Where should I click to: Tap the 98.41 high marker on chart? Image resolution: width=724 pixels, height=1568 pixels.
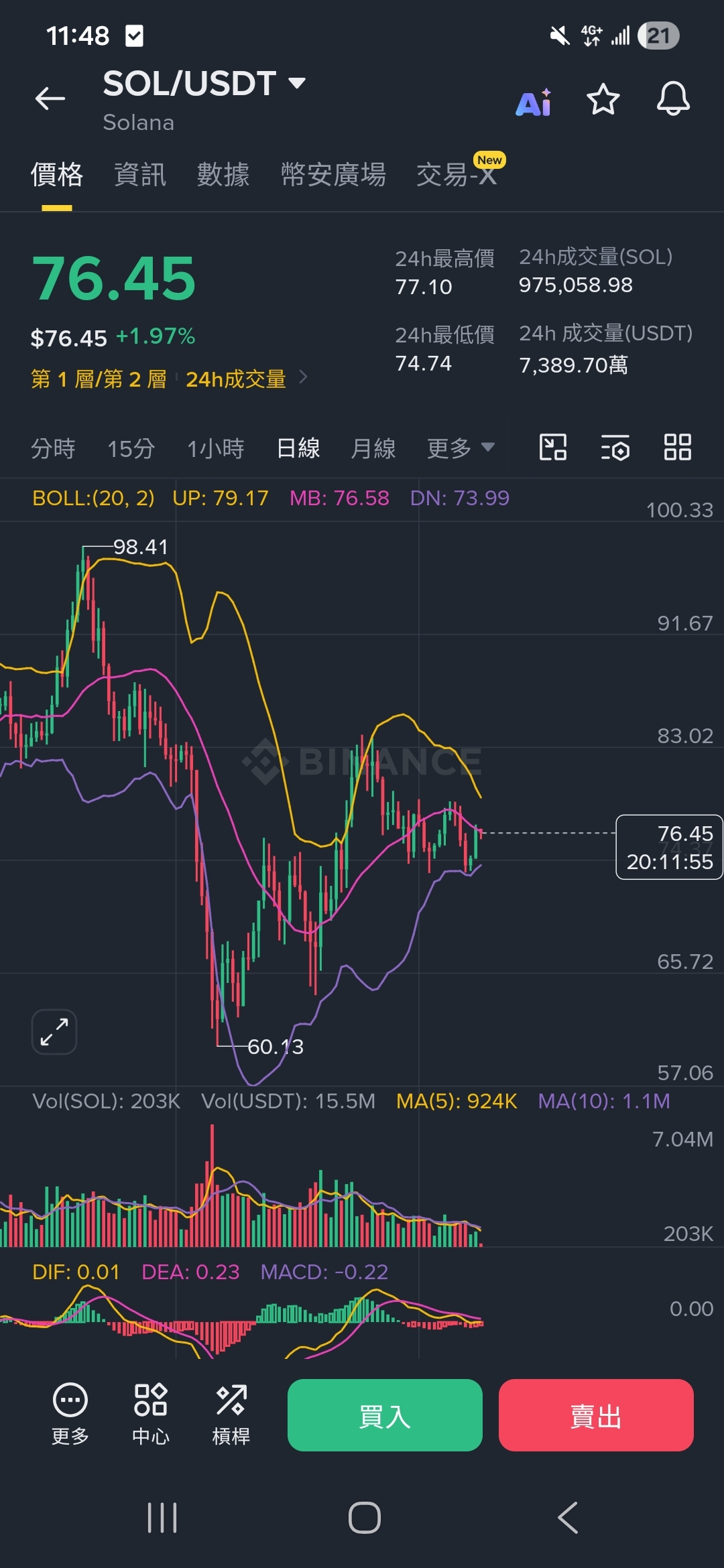(x=140, y=547)
